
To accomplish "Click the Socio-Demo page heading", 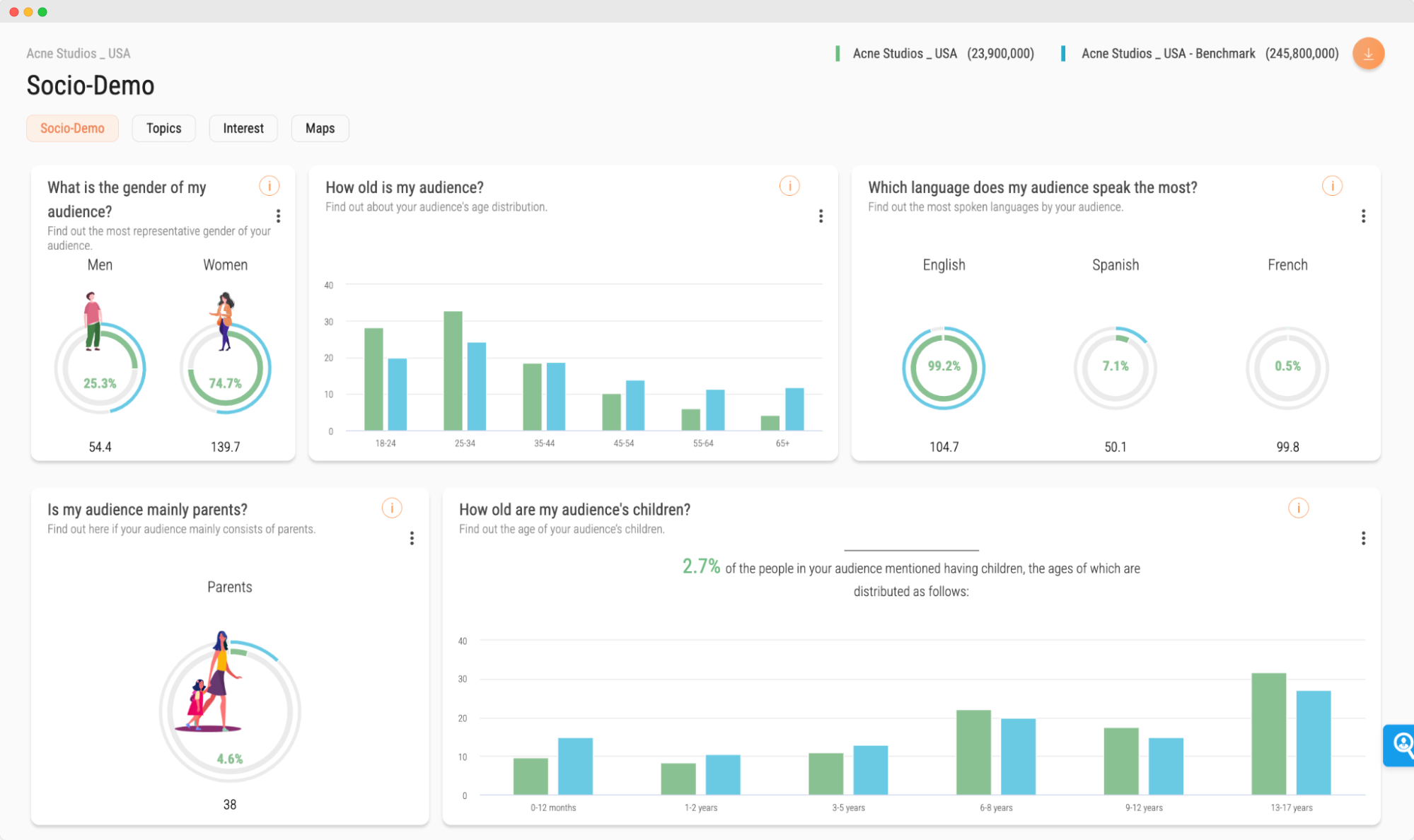I will point(91,86).
